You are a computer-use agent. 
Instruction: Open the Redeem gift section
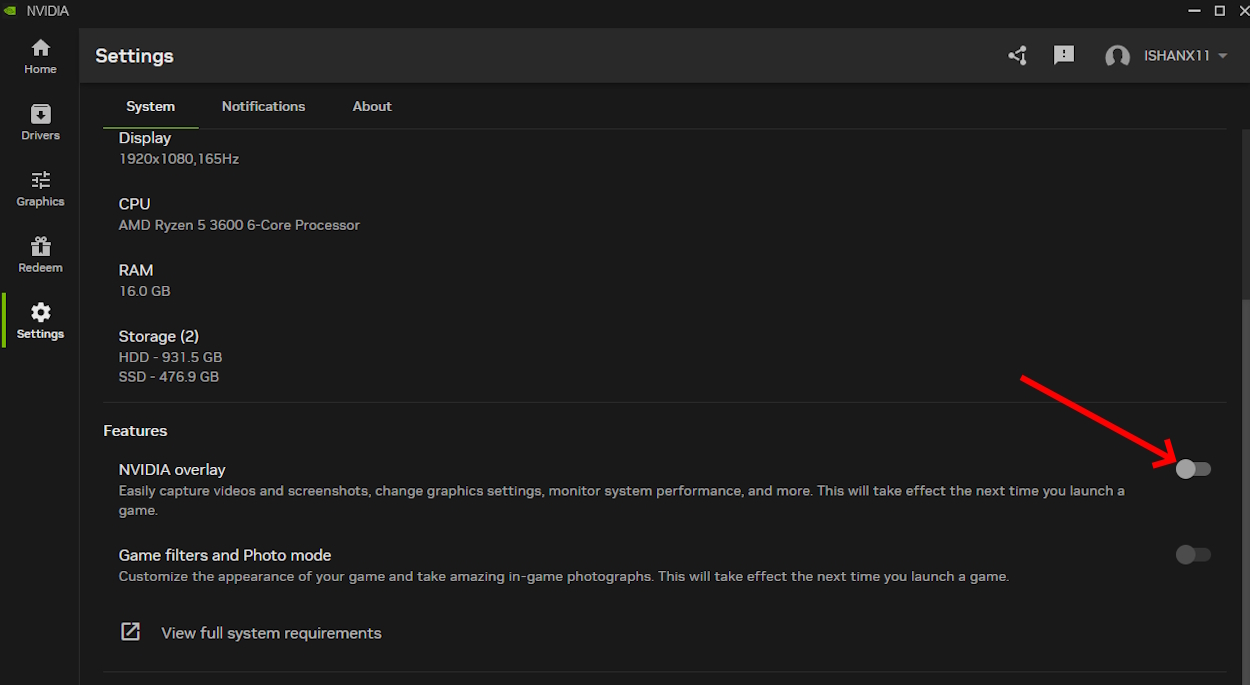[x=40, y=254]
